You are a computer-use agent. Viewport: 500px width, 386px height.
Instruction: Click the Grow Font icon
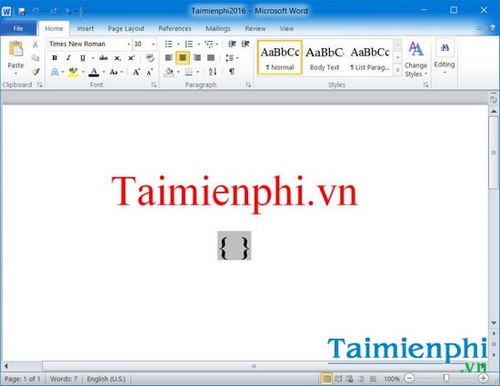tap(136, 72)
